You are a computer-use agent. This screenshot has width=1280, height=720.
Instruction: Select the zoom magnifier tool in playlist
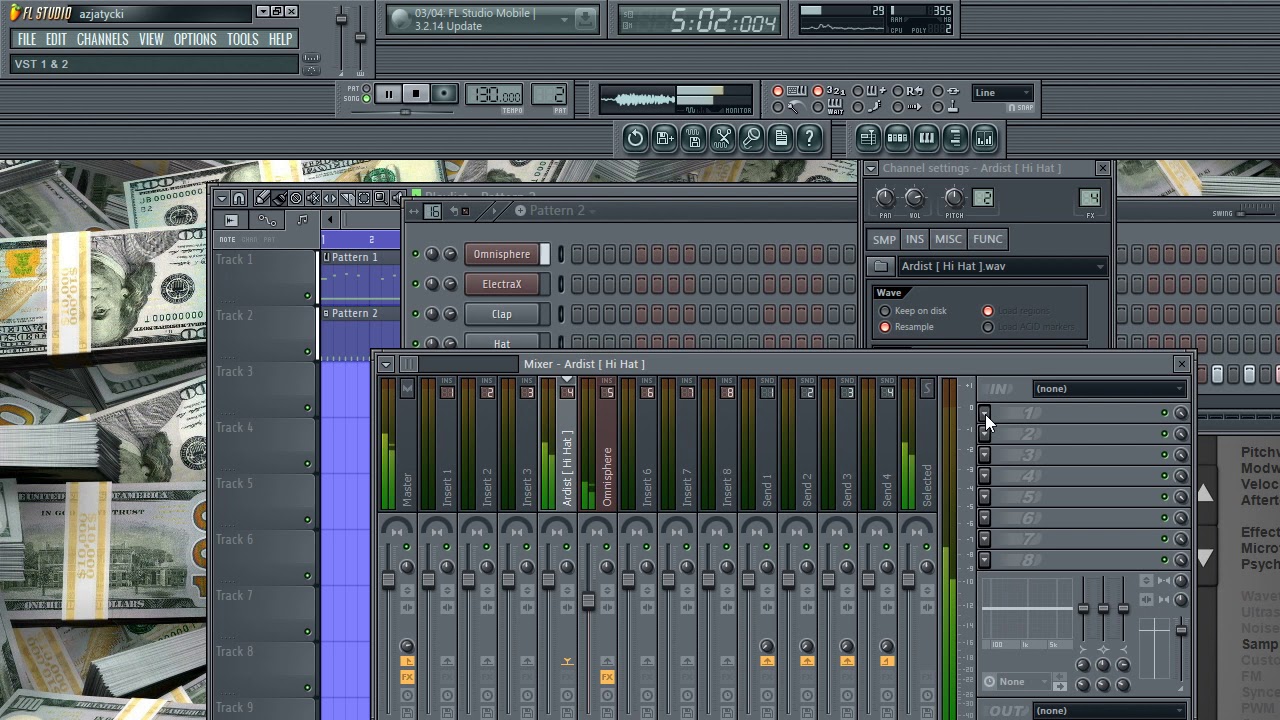click(381, 198)
